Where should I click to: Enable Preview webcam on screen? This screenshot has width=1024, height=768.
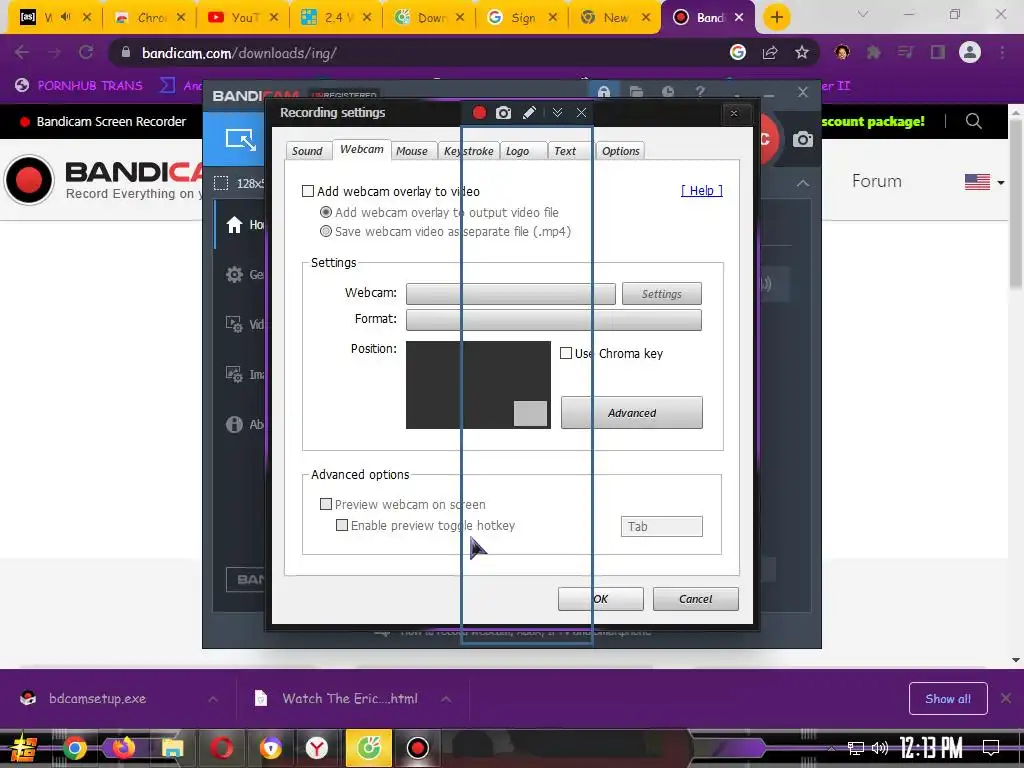click(x=325, y=504)
